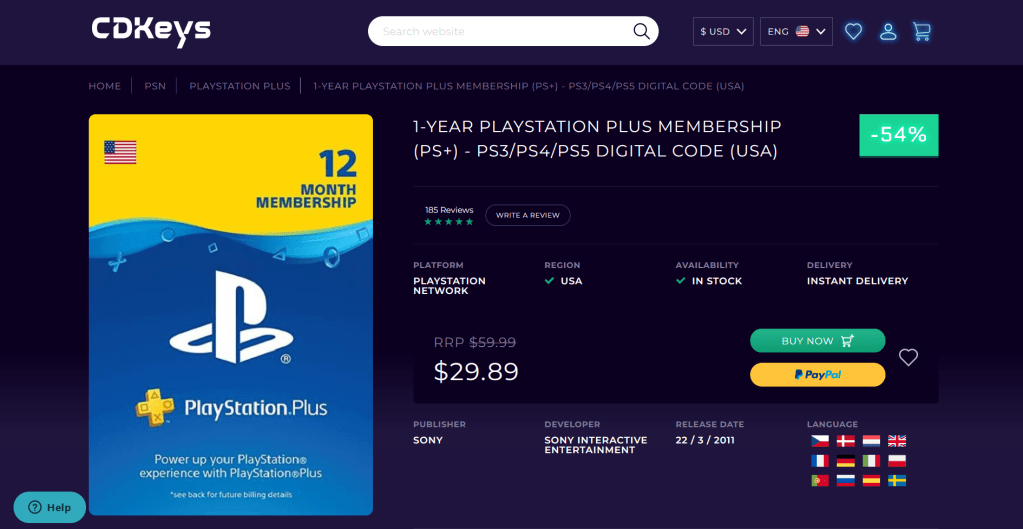1023x529 pixels.
Task: Click the CDKeys logo
Action: [x=151, y=31]
